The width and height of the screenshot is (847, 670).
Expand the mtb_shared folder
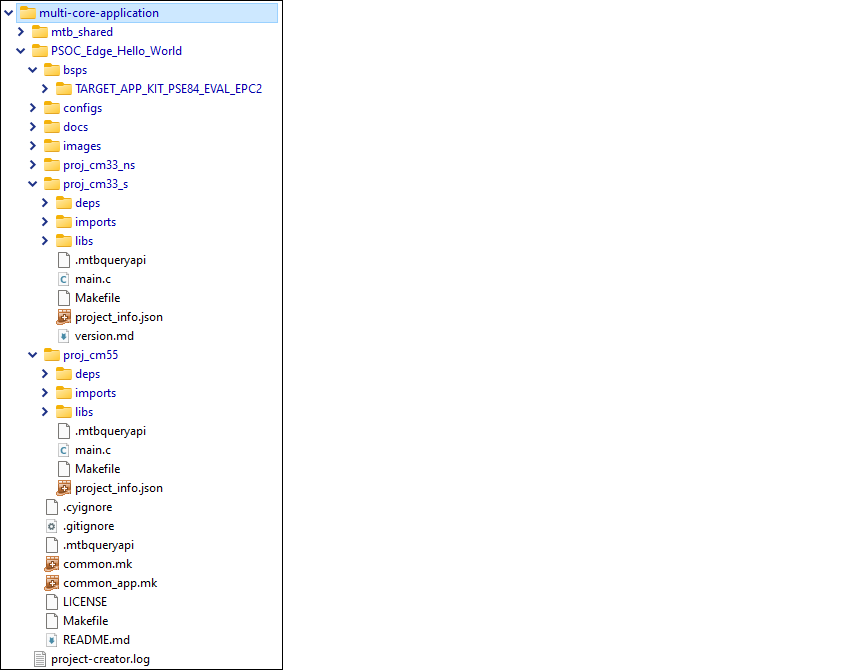tap(21, 32)
